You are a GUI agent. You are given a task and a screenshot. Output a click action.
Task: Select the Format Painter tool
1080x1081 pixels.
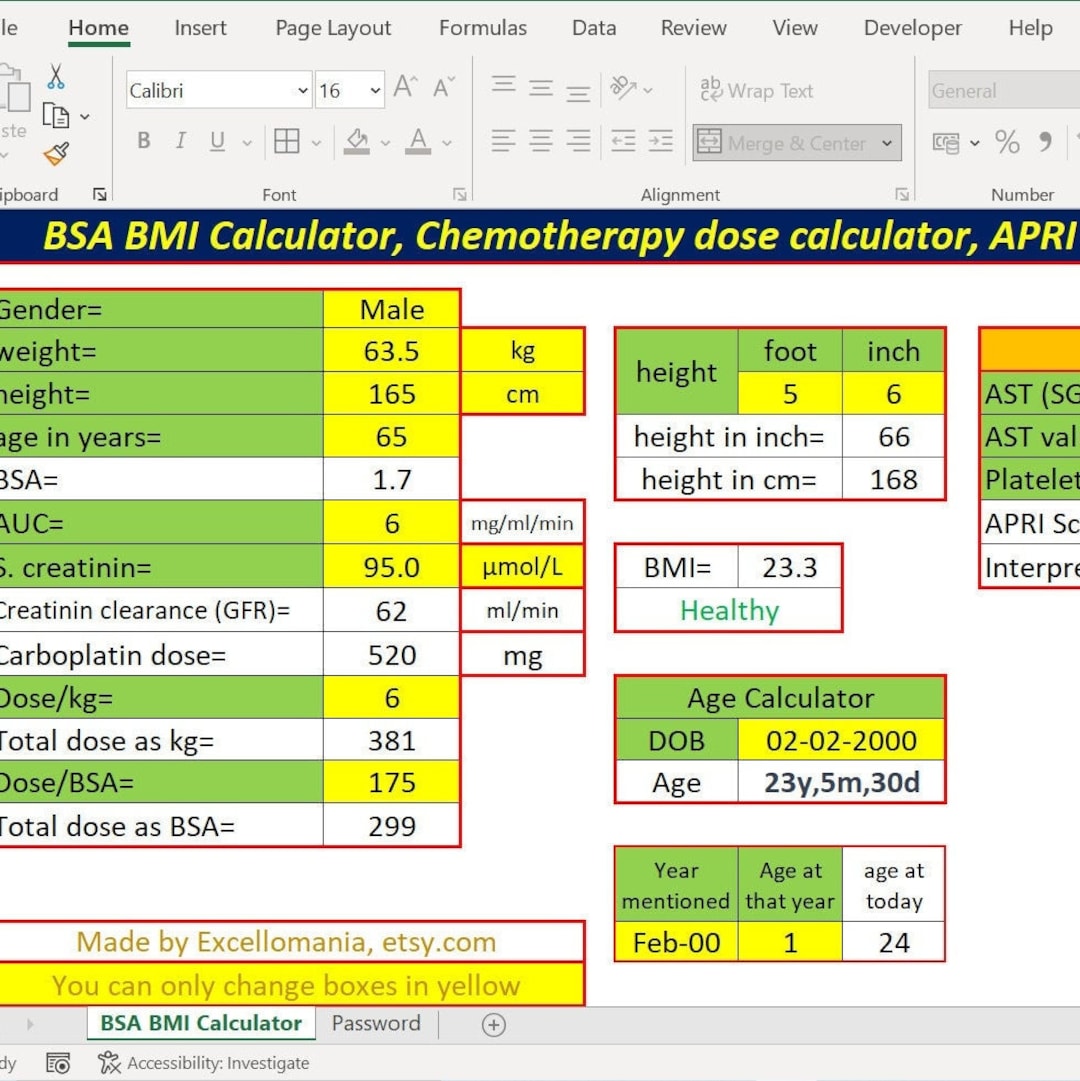coord(57,155)
